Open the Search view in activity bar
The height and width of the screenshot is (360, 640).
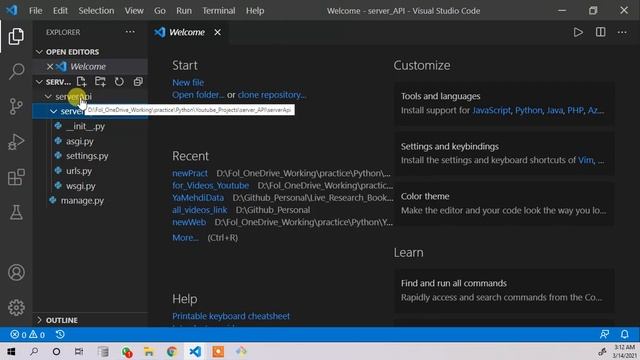pos(16,71)
